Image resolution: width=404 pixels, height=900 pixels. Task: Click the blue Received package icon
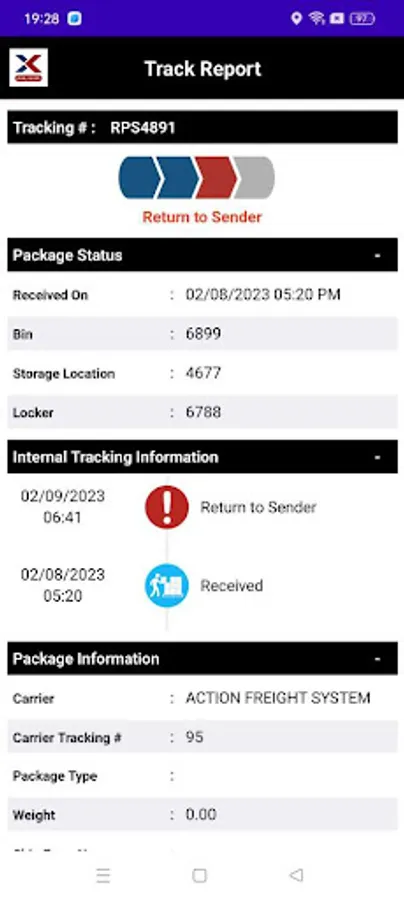[166, 585]
